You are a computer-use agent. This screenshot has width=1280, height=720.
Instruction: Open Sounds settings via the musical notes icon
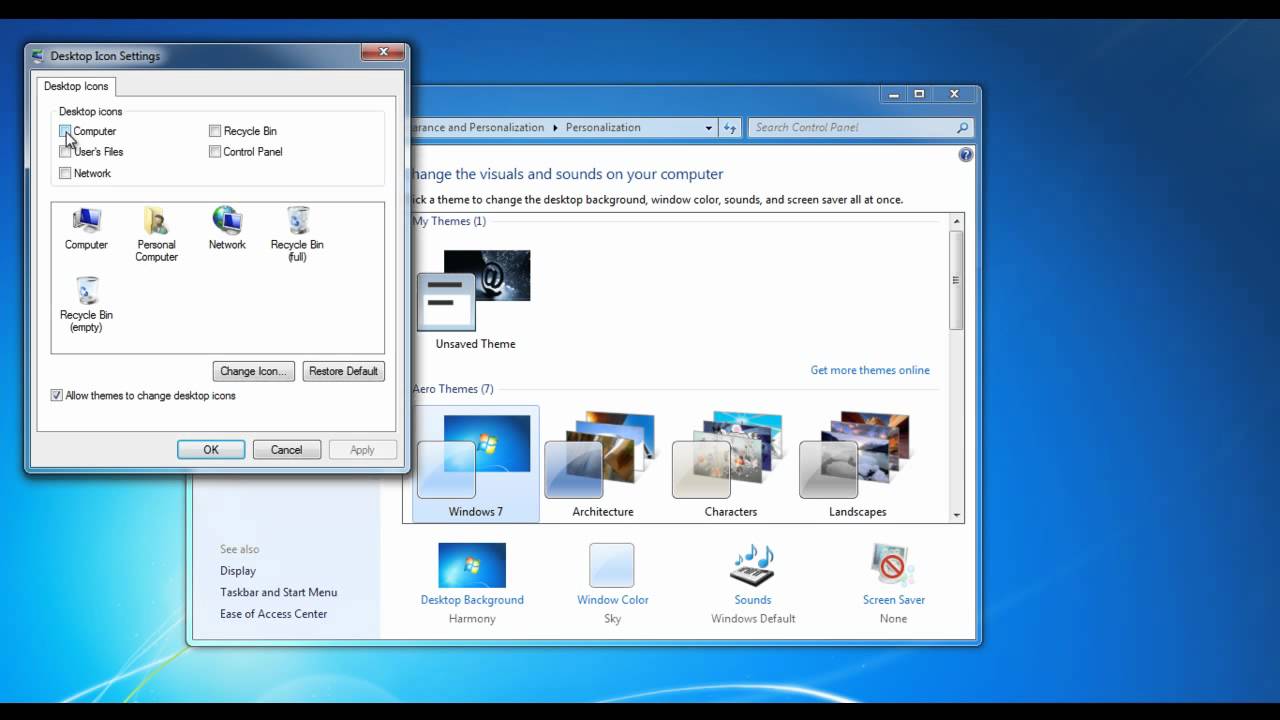pyautogui.click(x=752, y=564)
